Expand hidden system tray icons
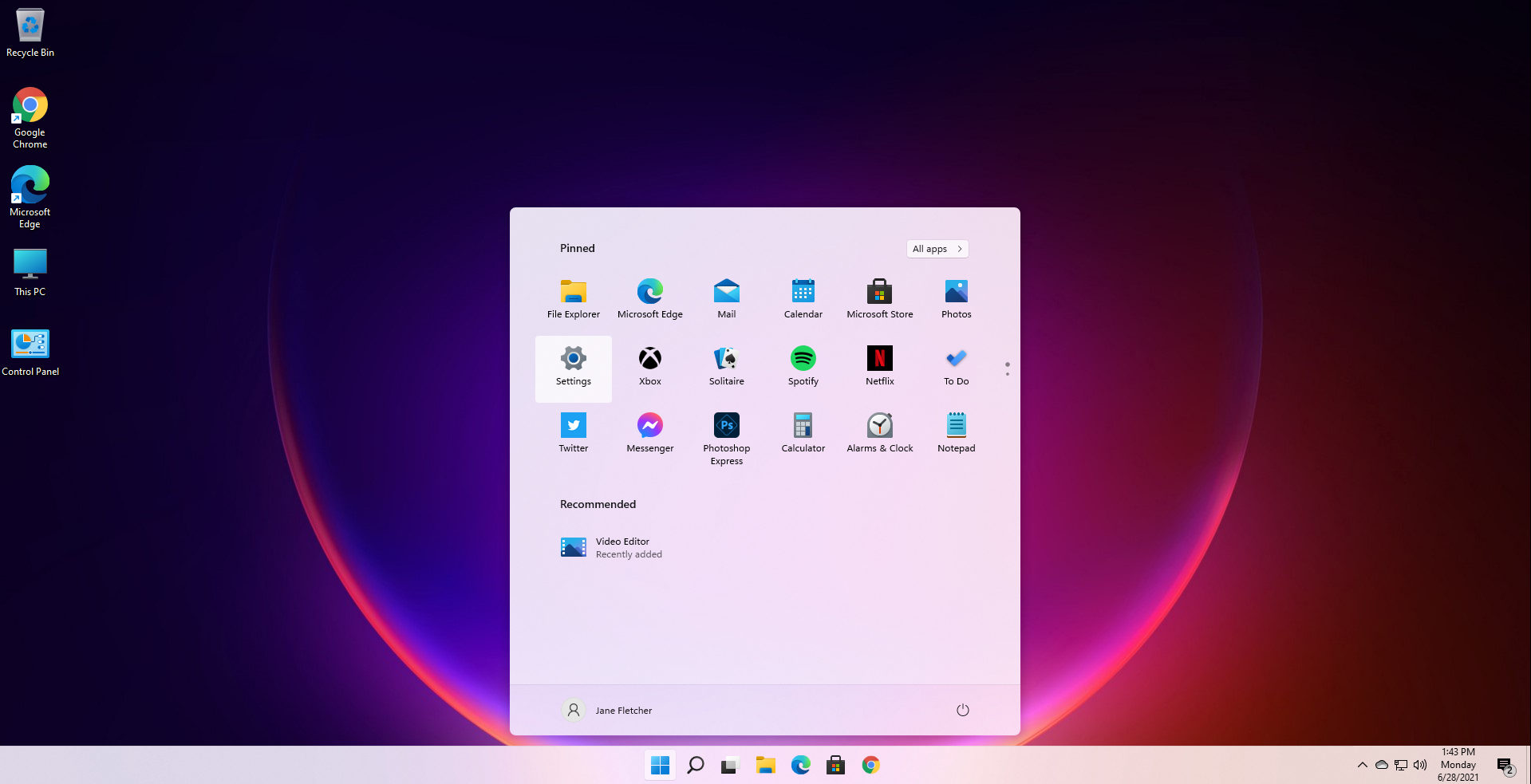This screenshot has height=784, width=1531. tap(1362, 765)
